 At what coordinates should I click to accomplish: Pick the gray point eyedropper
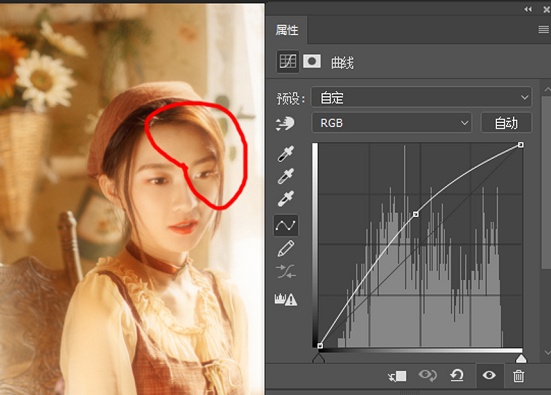coord(286,176)
